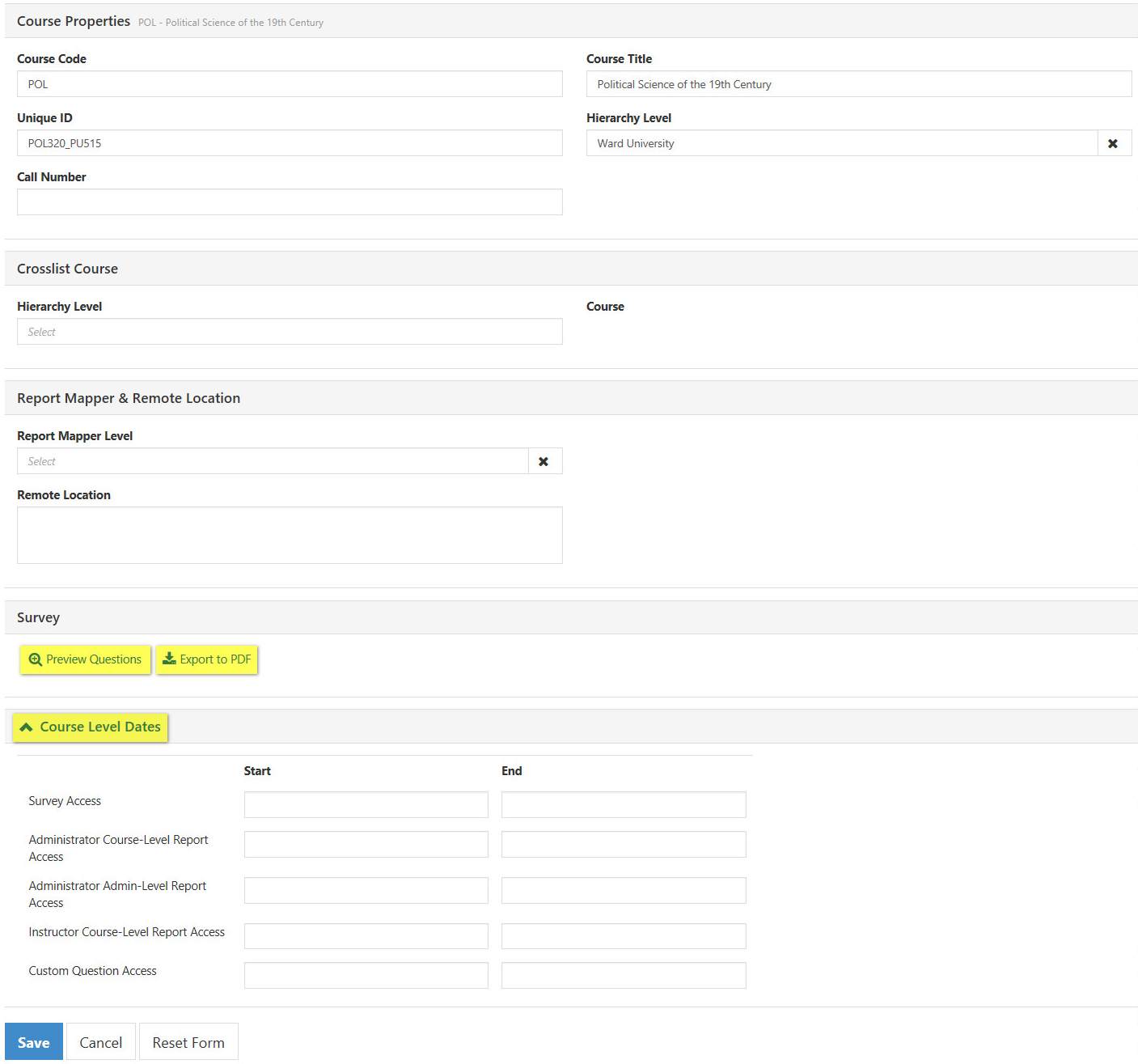Clear the Ward University hierarchy level
Viewport: 1138px width, 1064px height.
tap(1114, 143)
